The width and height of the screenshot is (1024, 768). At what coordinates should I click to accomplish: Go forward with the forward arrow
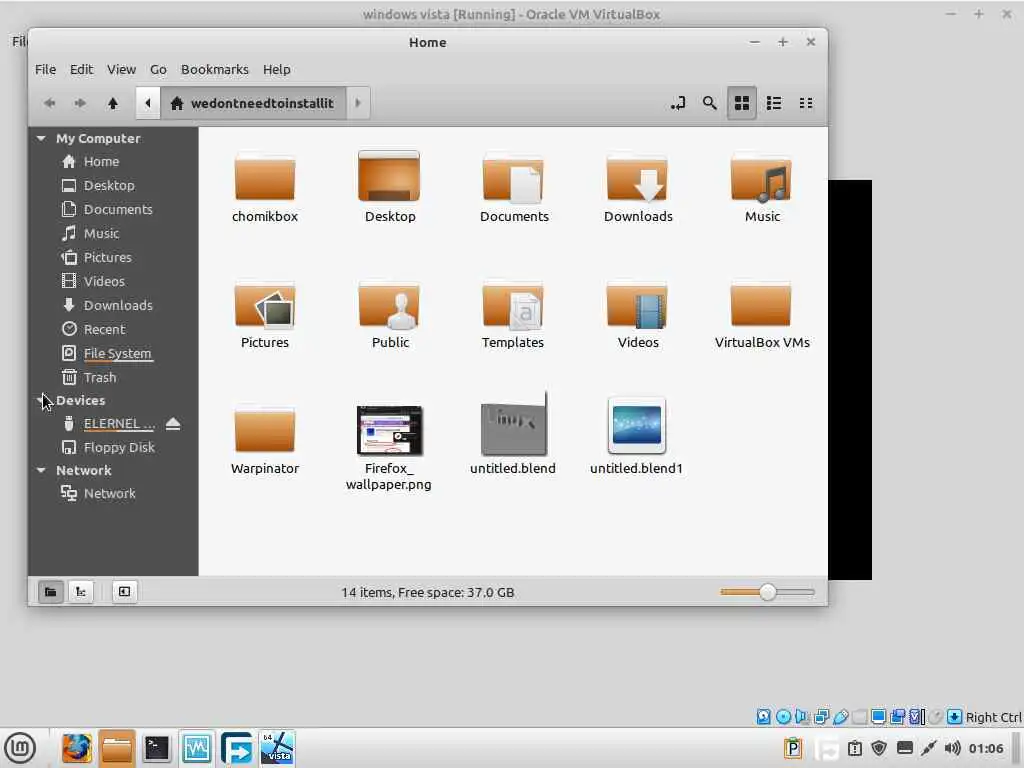tap(80, 103)
